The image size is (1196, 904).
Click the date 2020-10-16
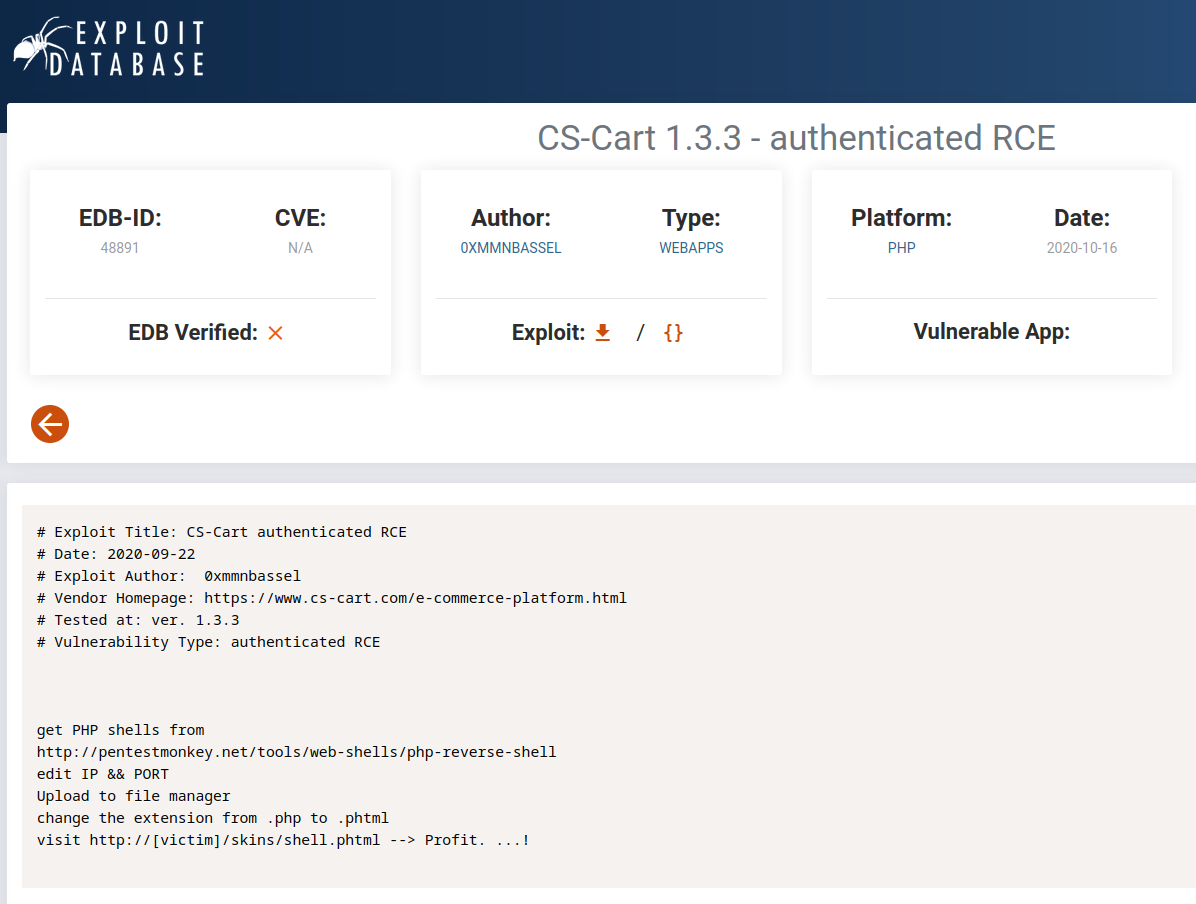1082,248
